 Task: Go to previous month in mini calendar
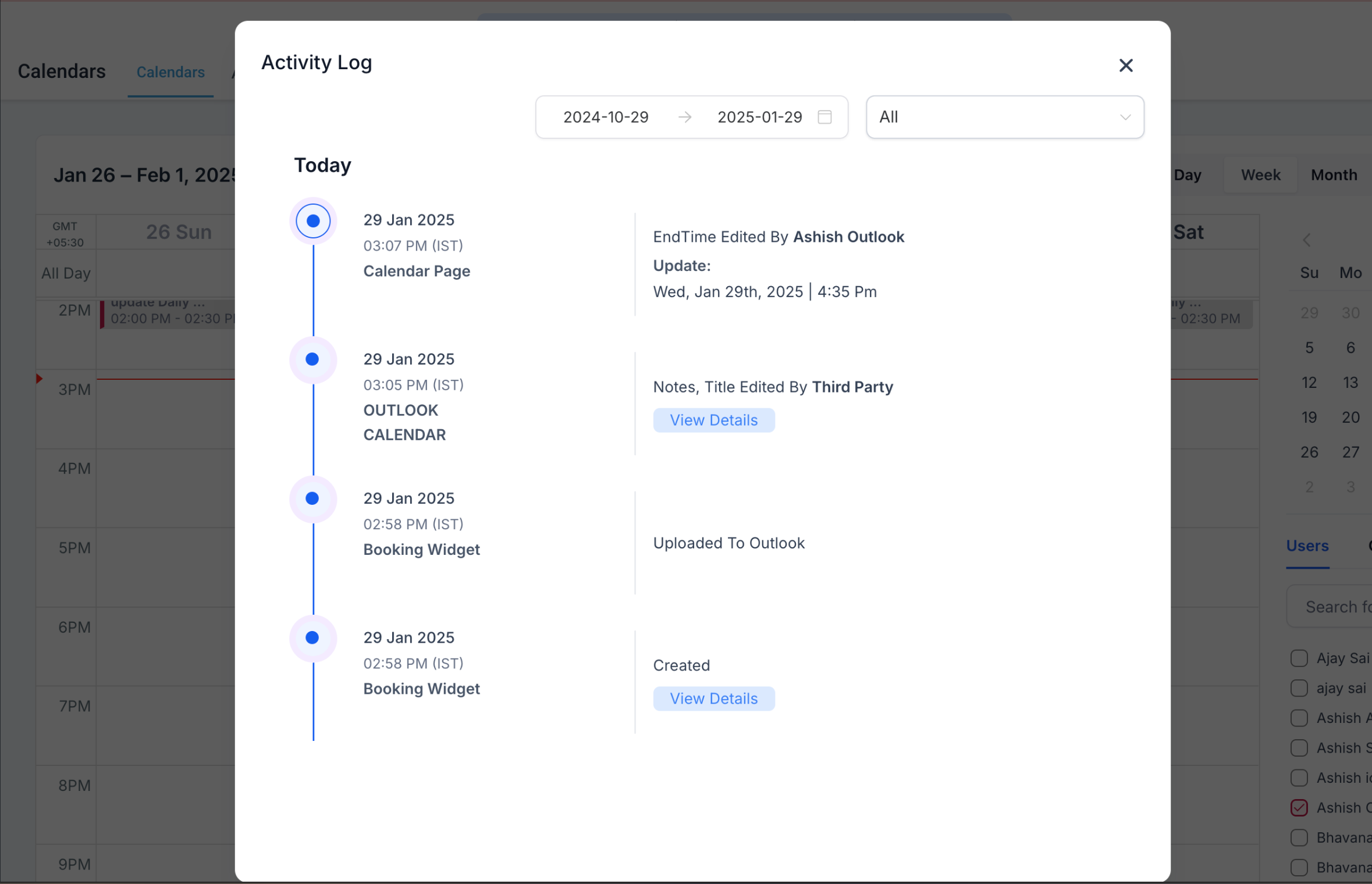point(1307,240)
